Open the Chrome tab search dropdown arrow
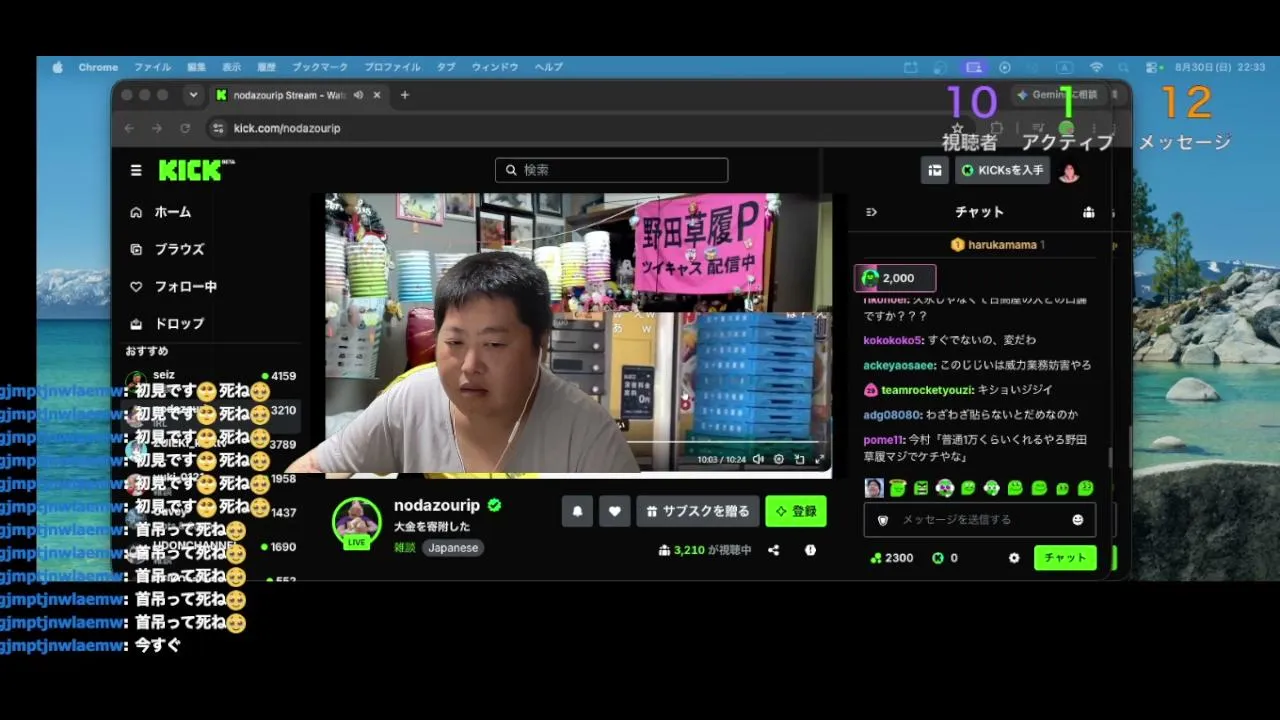Image resolution: width=1280 pixels, height=720 pixels. tap(193, 95)
